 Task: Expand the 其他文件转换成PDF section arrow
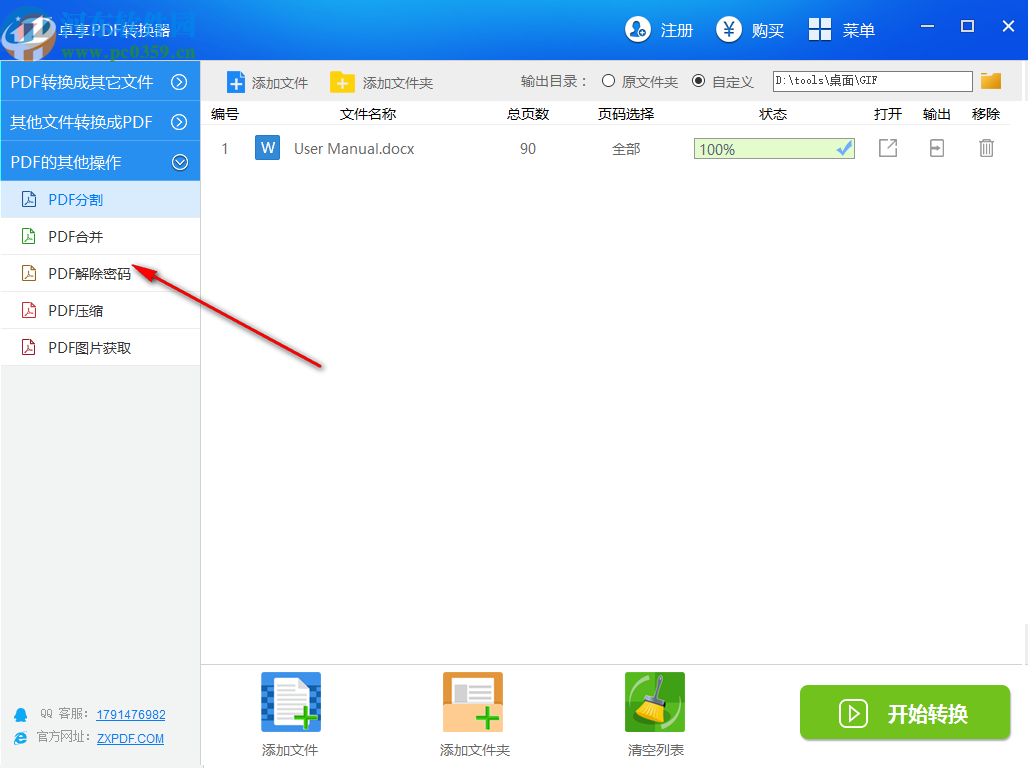tap(179, 122)
